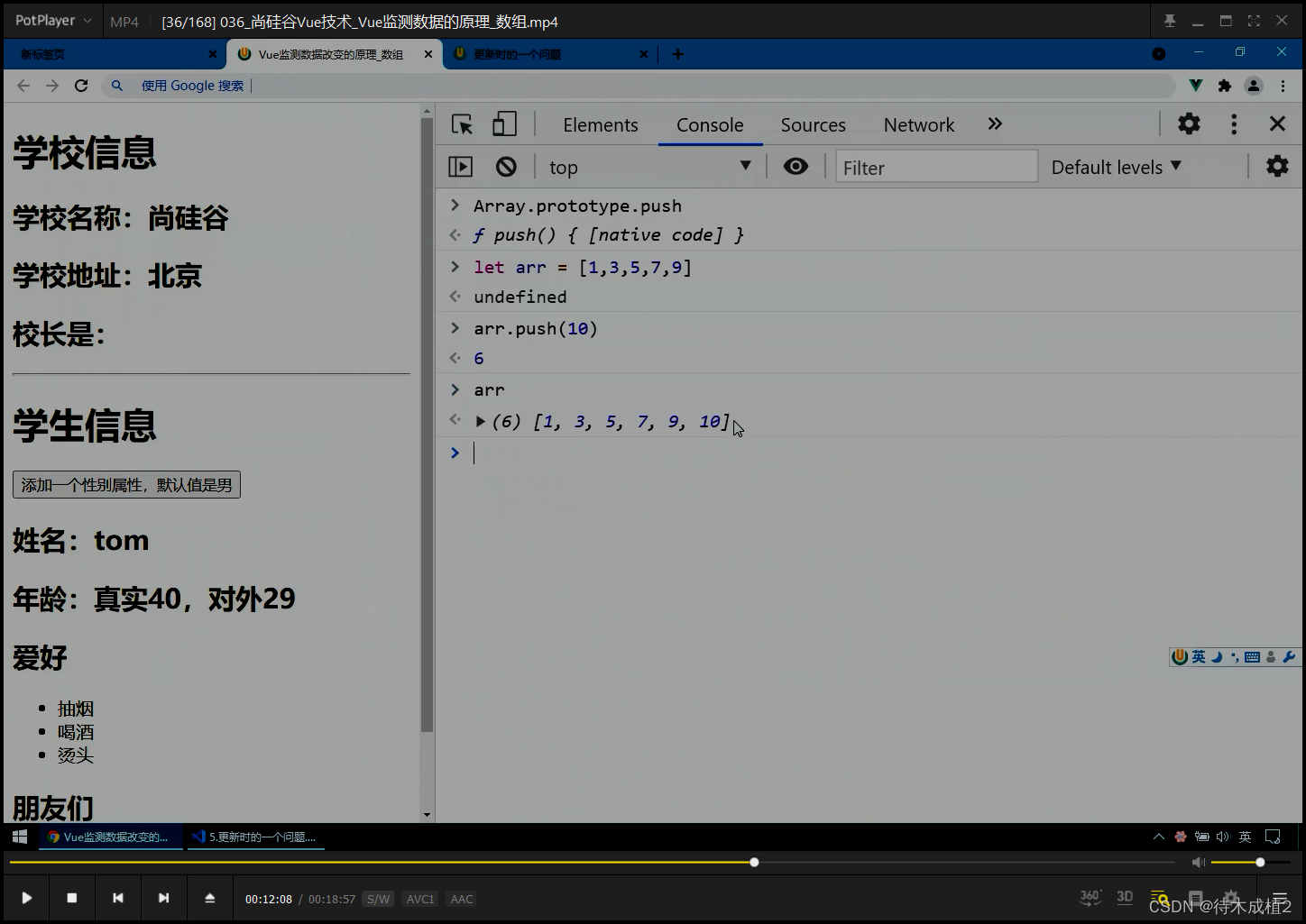Mute PotPlayer with the speaker icon

coord(1198,863)
